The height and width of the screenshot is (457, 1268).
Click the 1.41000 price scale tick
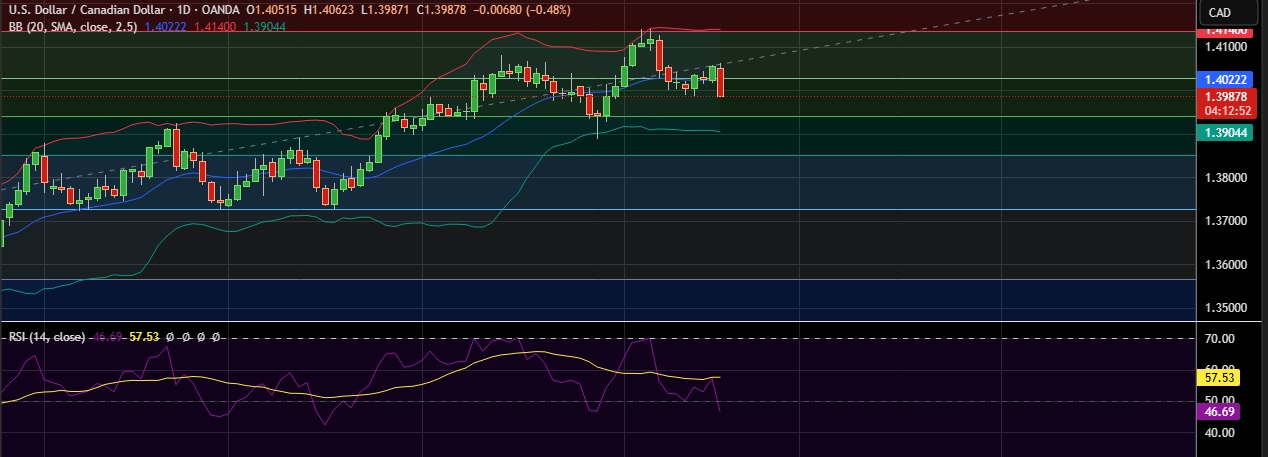pos(1225,46)
